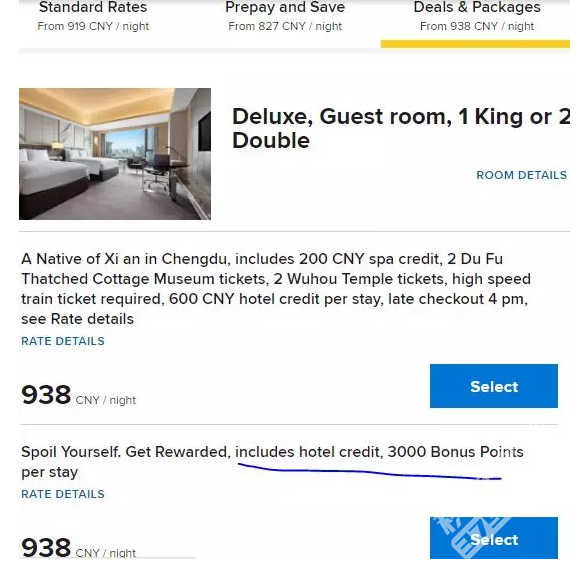Click the blue handwritten underline annotation
The height and width of the screenshot is (567, 586).
tap(370, 472)
